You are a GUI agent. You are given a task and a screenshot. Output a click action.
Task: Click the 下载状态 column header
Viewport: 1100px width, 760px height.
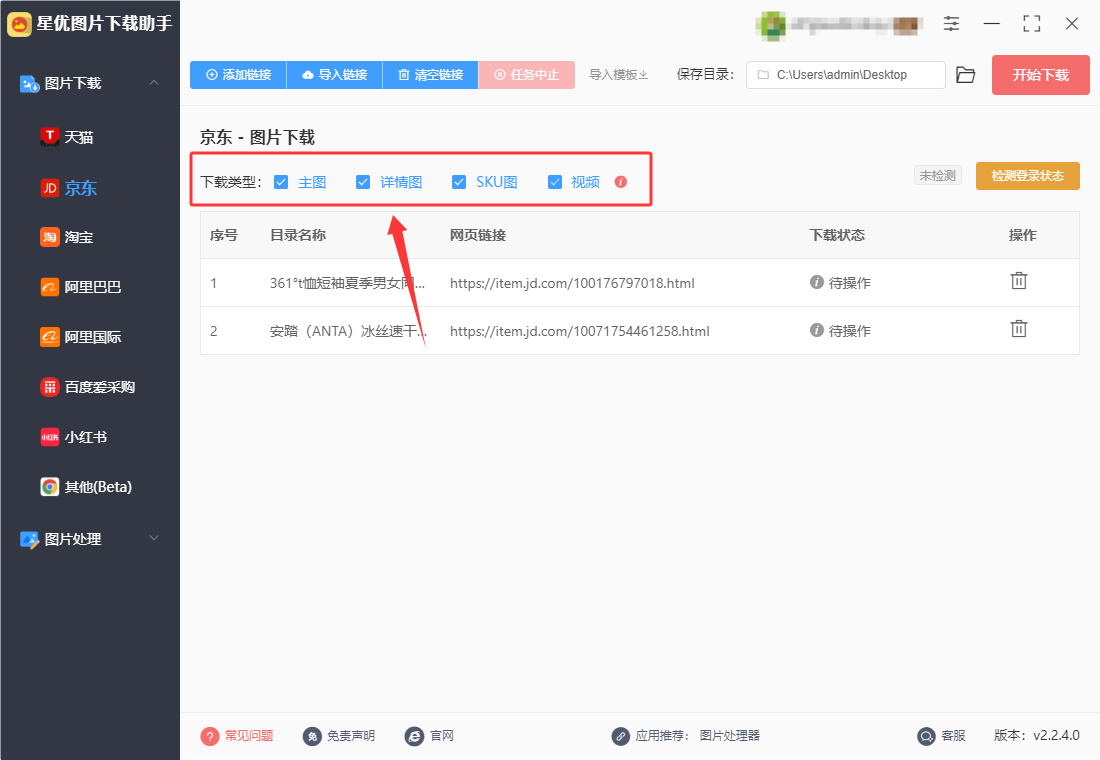tap(837, 235)
